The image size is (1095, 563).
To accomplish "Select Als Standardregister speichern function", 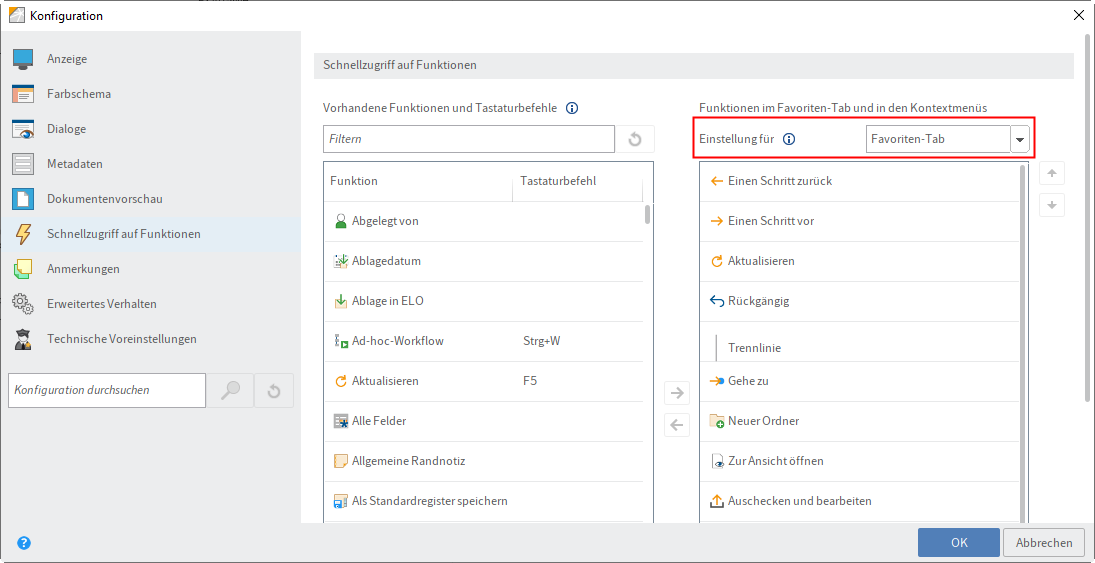I will 483,501.
